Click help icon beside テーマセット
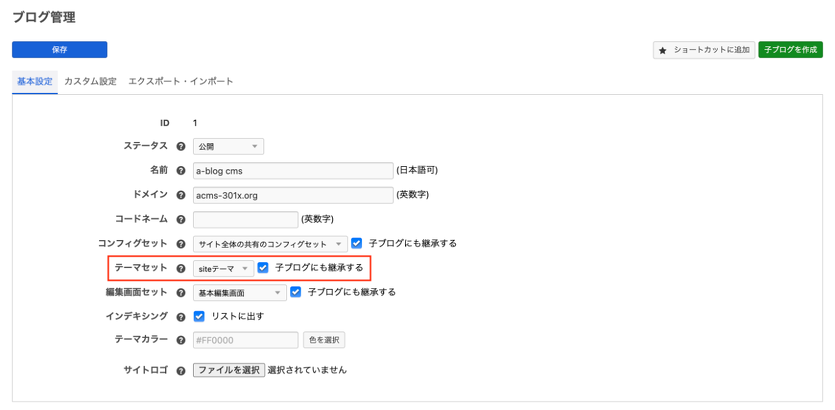The height and width of the screenshot is (410, 835). pyautogui.click(x=181, y=268)
